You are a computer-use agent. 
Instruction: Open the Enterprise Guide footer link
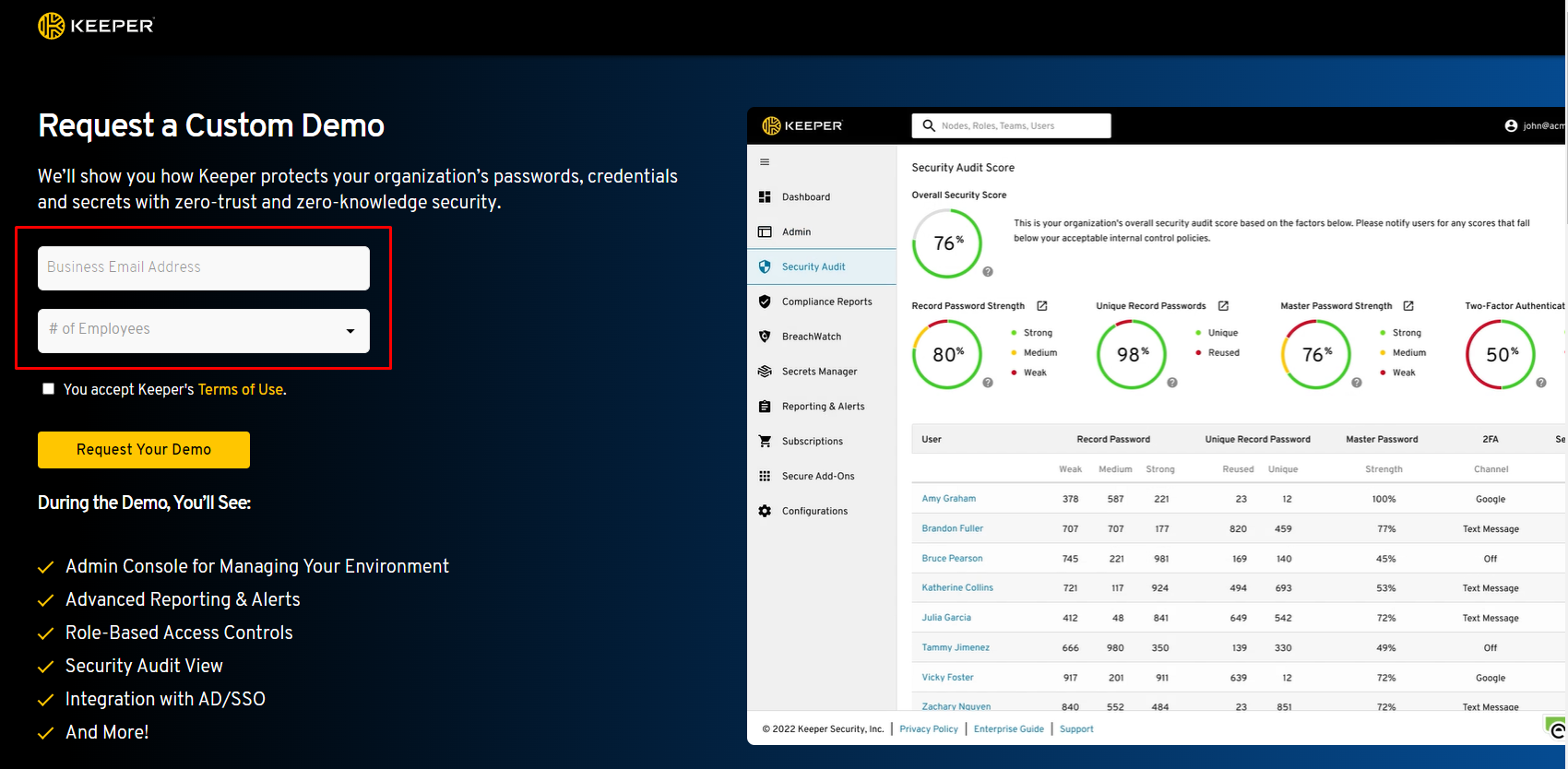click(1009, 728)
